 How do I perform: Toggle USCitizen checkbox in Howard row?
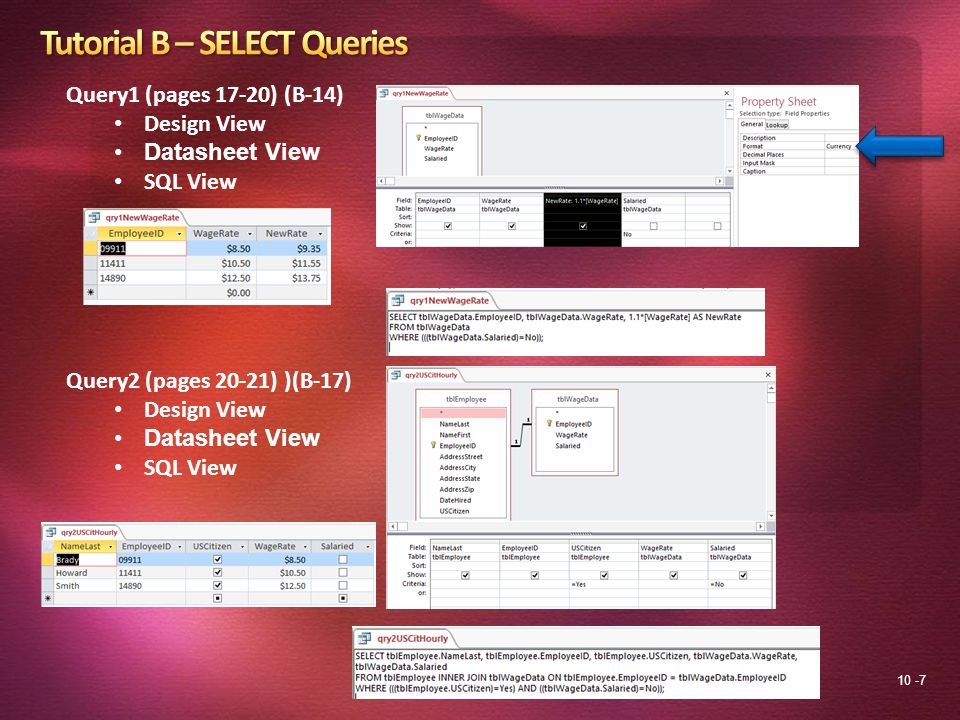(217, 572)
